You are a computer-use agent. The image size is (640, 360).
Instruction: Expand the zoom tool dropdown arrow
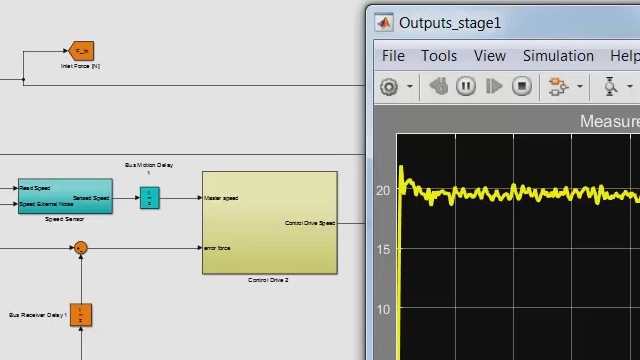tap(630, 87)
